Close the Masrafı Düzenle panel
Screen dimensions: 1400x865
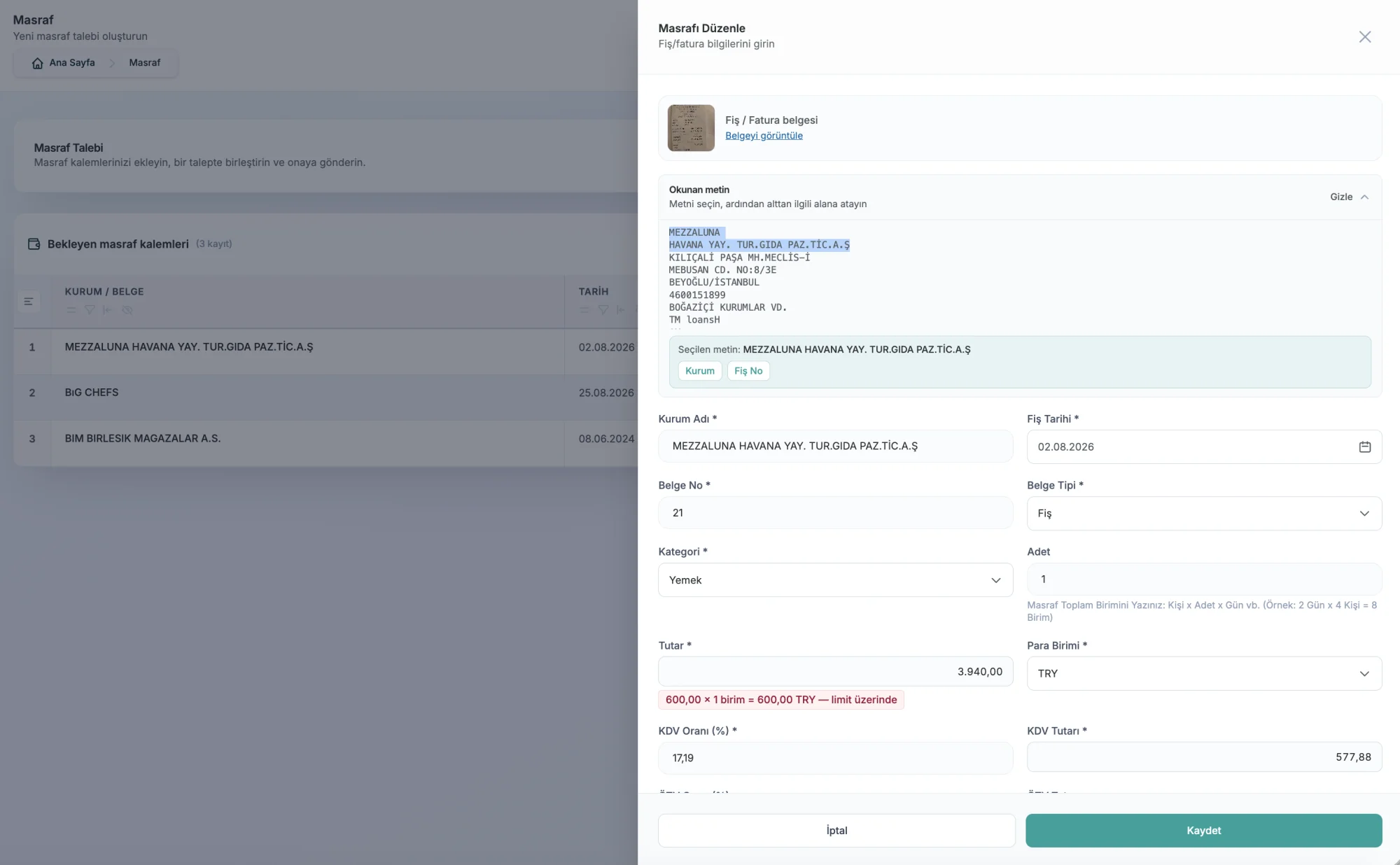pyautogui.click(x=1364, y=37)
